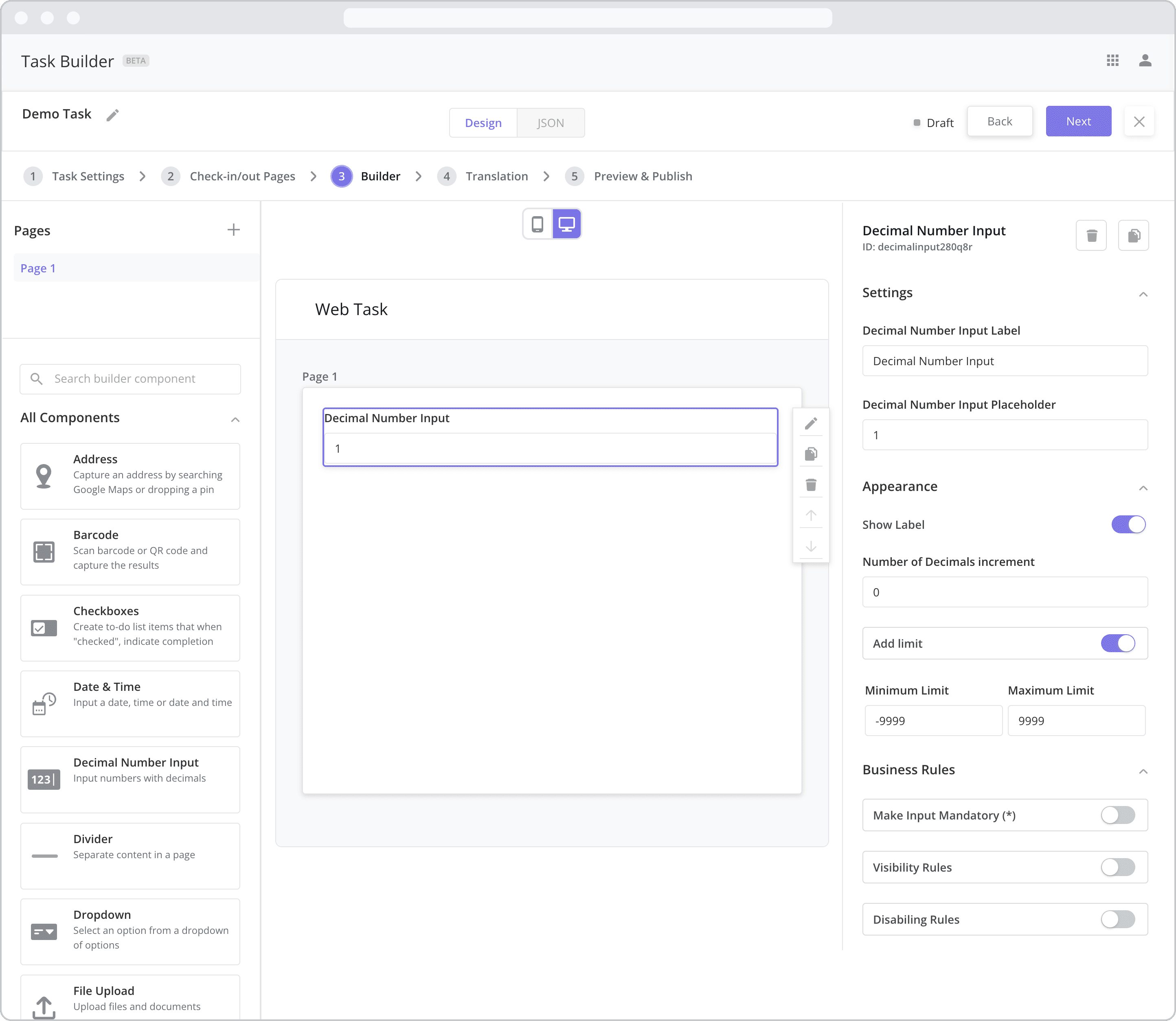Click the Back button
Image resolution: width=1176 pixels, height=1021 pixels.
click(999, 121)
